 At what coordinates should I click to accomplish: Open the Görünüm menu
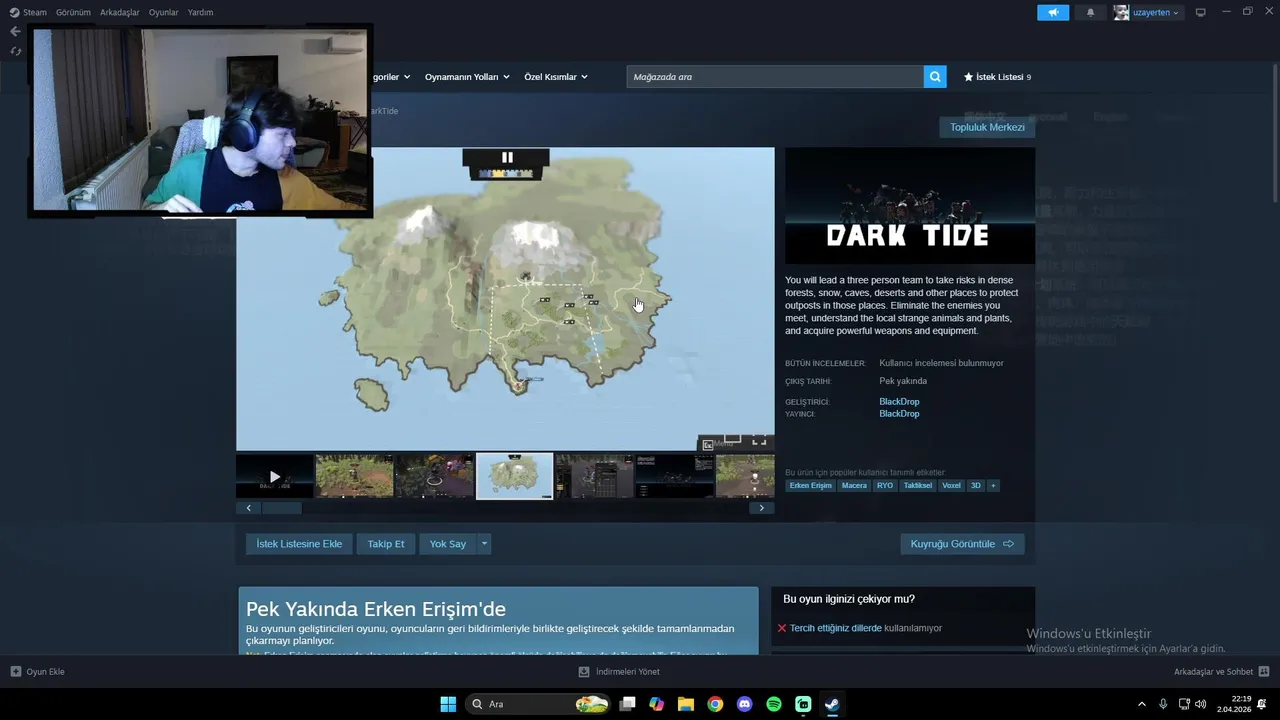(73, 12)
